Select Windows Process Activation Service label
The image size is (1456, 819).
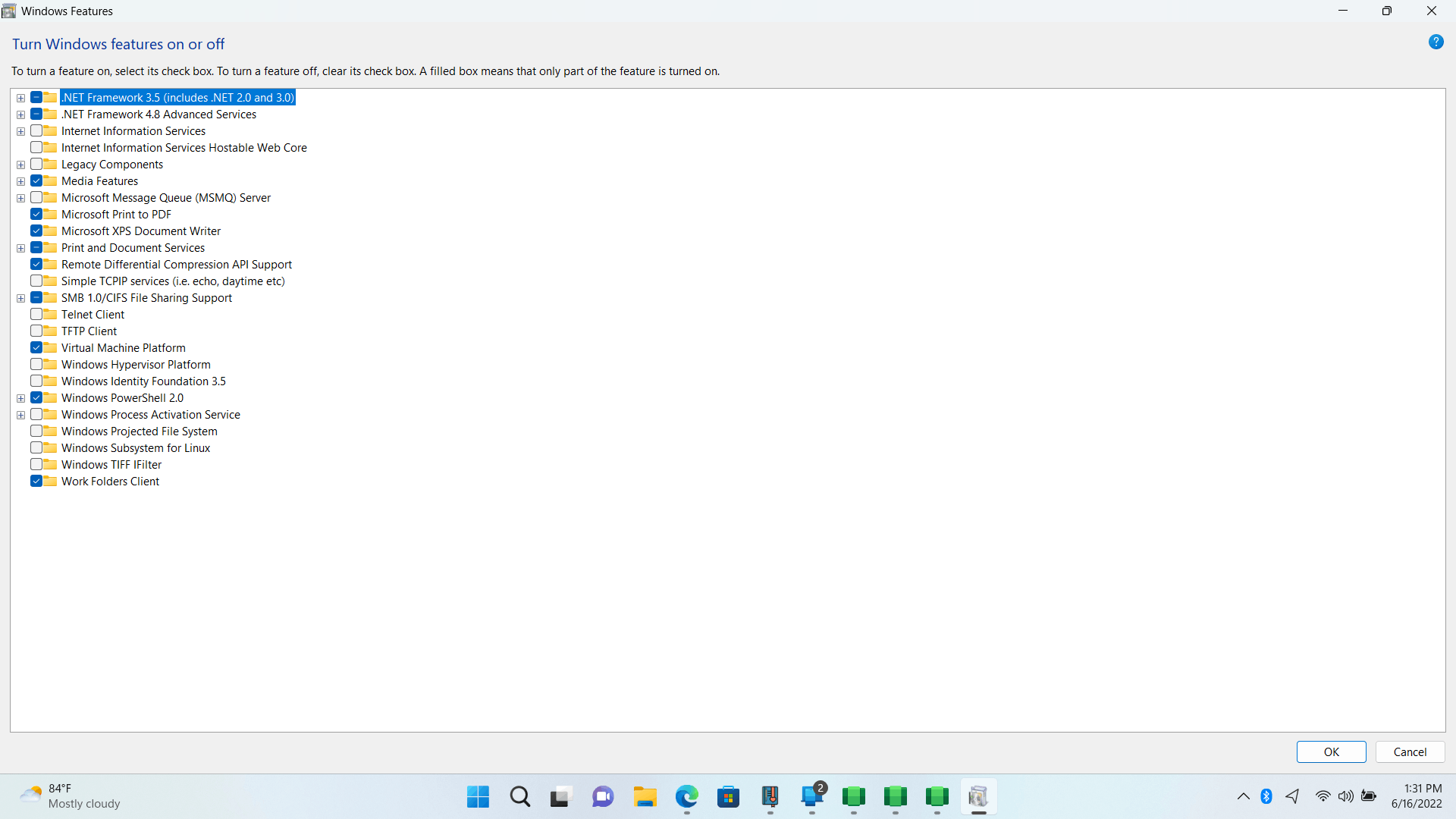tap(150, 414)
